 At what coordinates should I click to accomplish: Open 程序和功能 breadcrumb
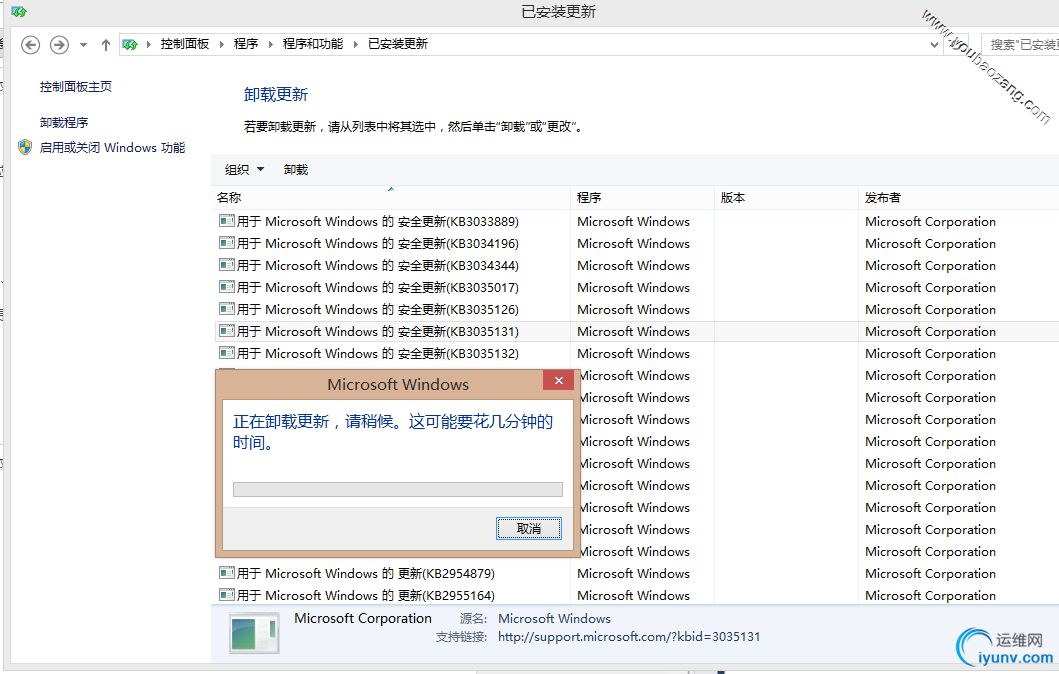313,44
